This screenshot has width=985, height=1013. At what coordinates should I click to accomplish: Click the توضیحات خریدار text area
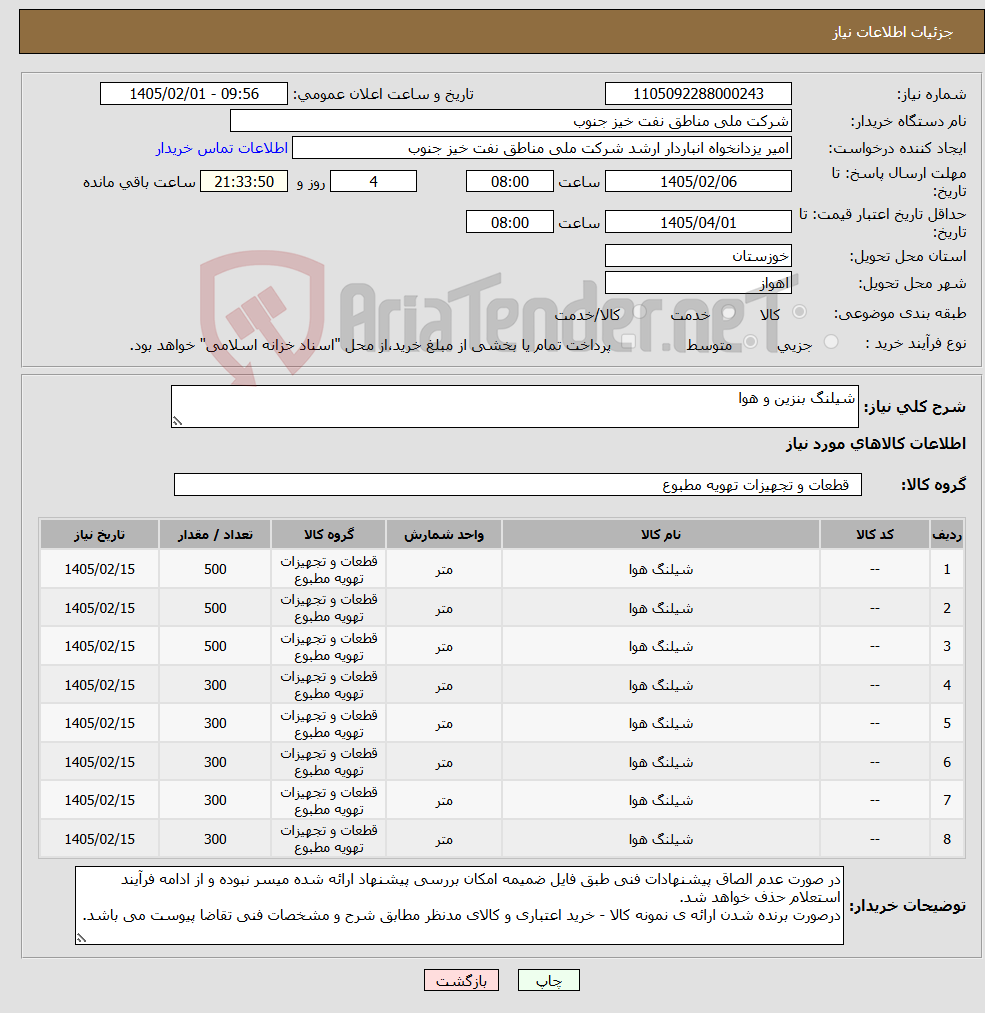click(x=459, y=905)
